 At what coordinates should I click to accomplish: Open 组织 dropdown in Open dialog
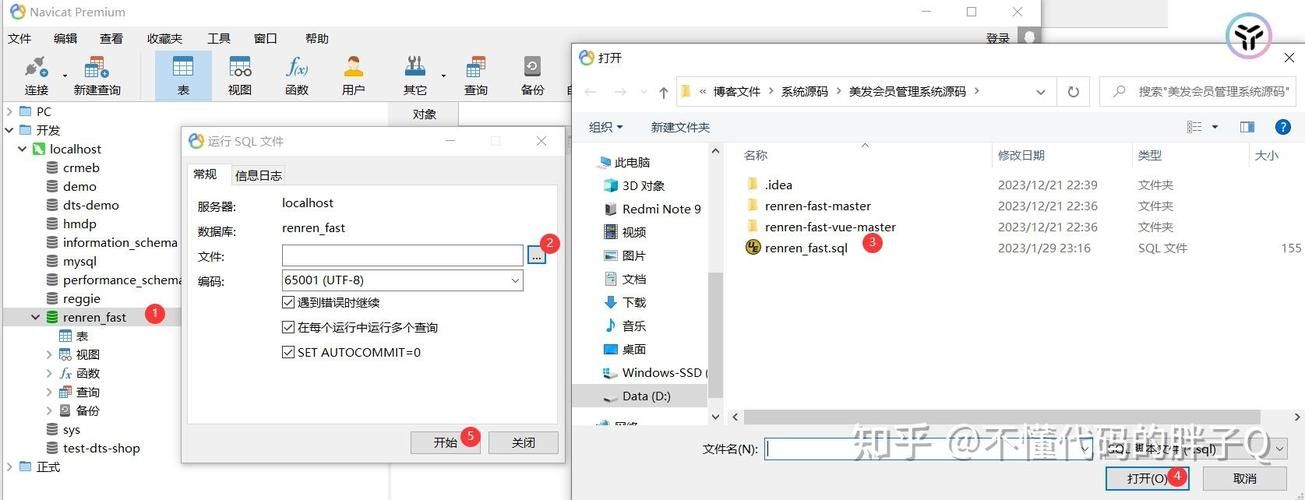point(605,127)
